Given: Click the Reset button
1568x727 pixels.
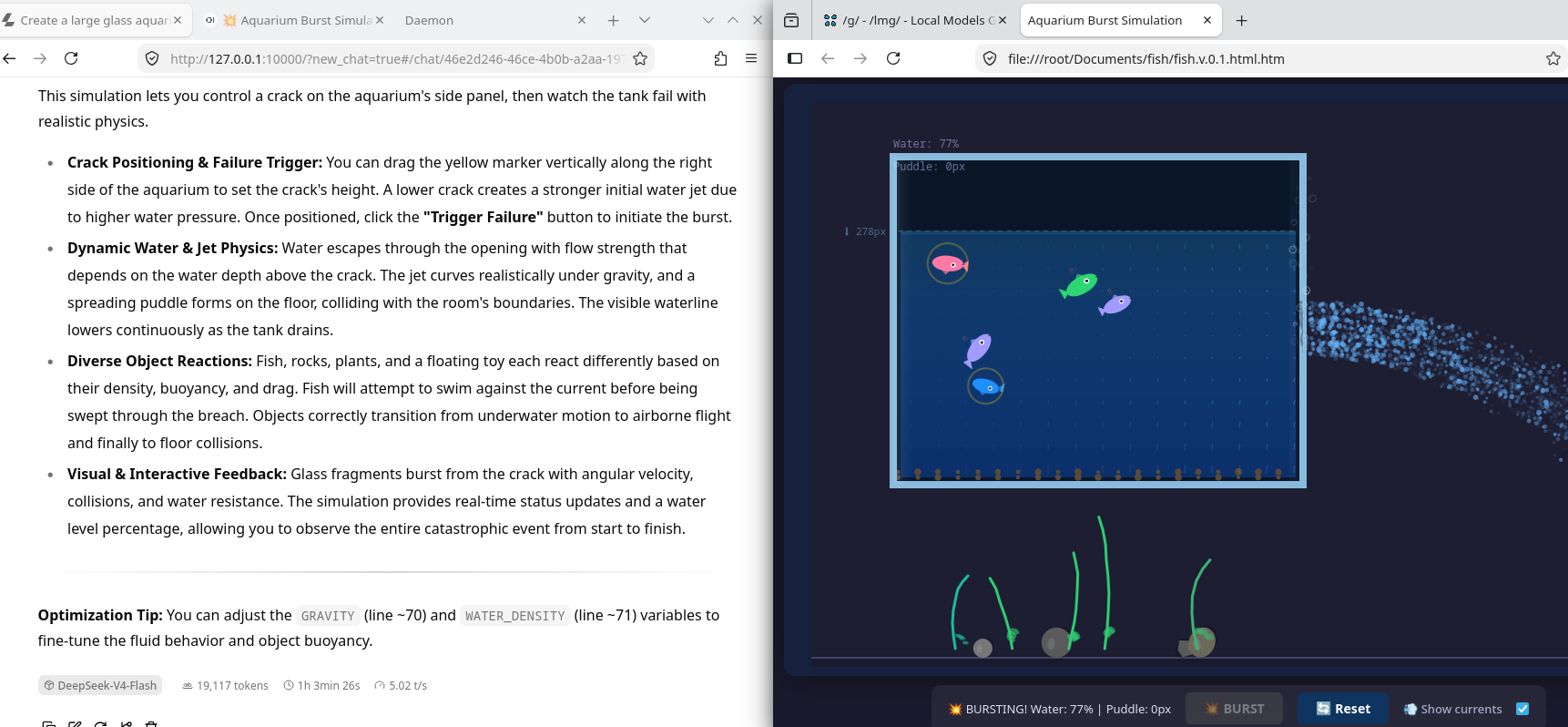Looking at the screenshot, I should point(1343,709).
